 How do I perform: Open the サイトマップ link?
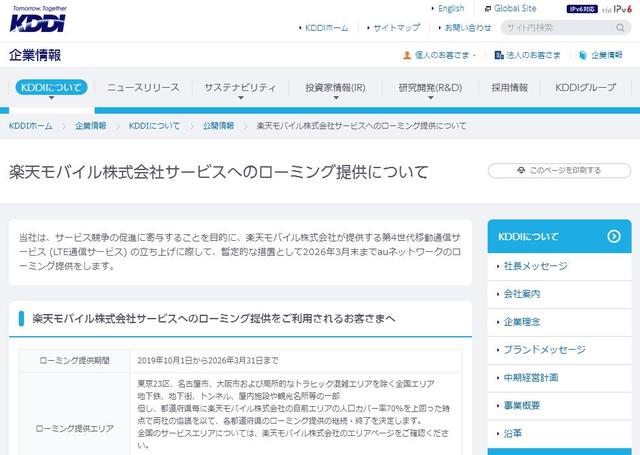(396, 28)
